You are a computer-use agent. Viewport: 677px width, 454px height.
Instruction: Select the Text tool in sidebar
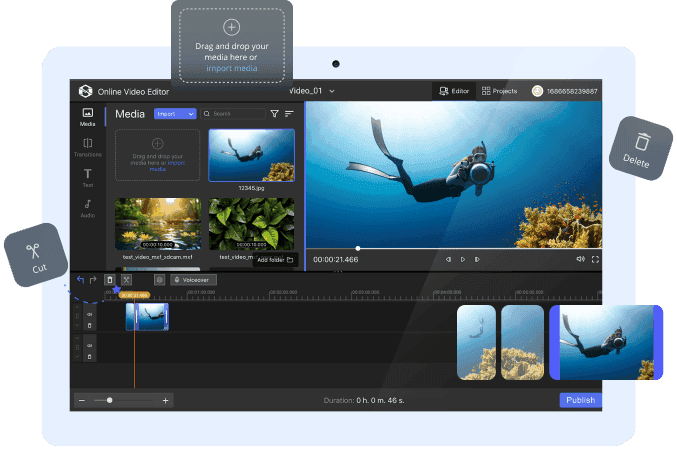click(x=88, y=177)
